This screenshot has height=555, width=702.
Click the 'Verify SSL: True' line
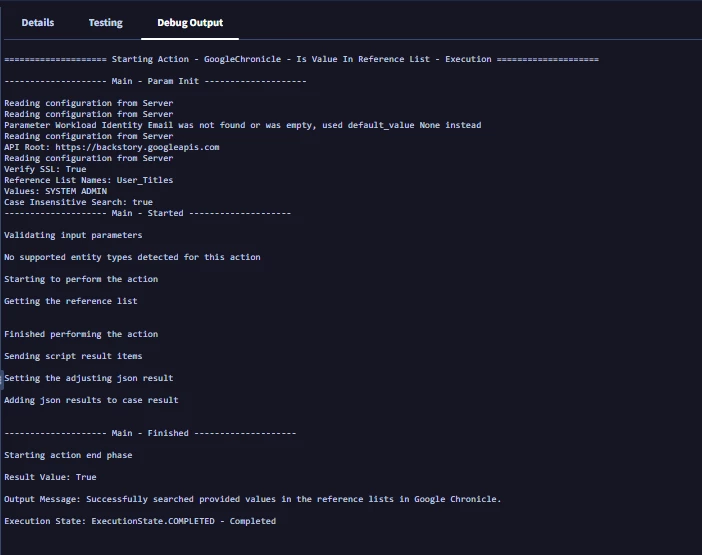[45, 169]
